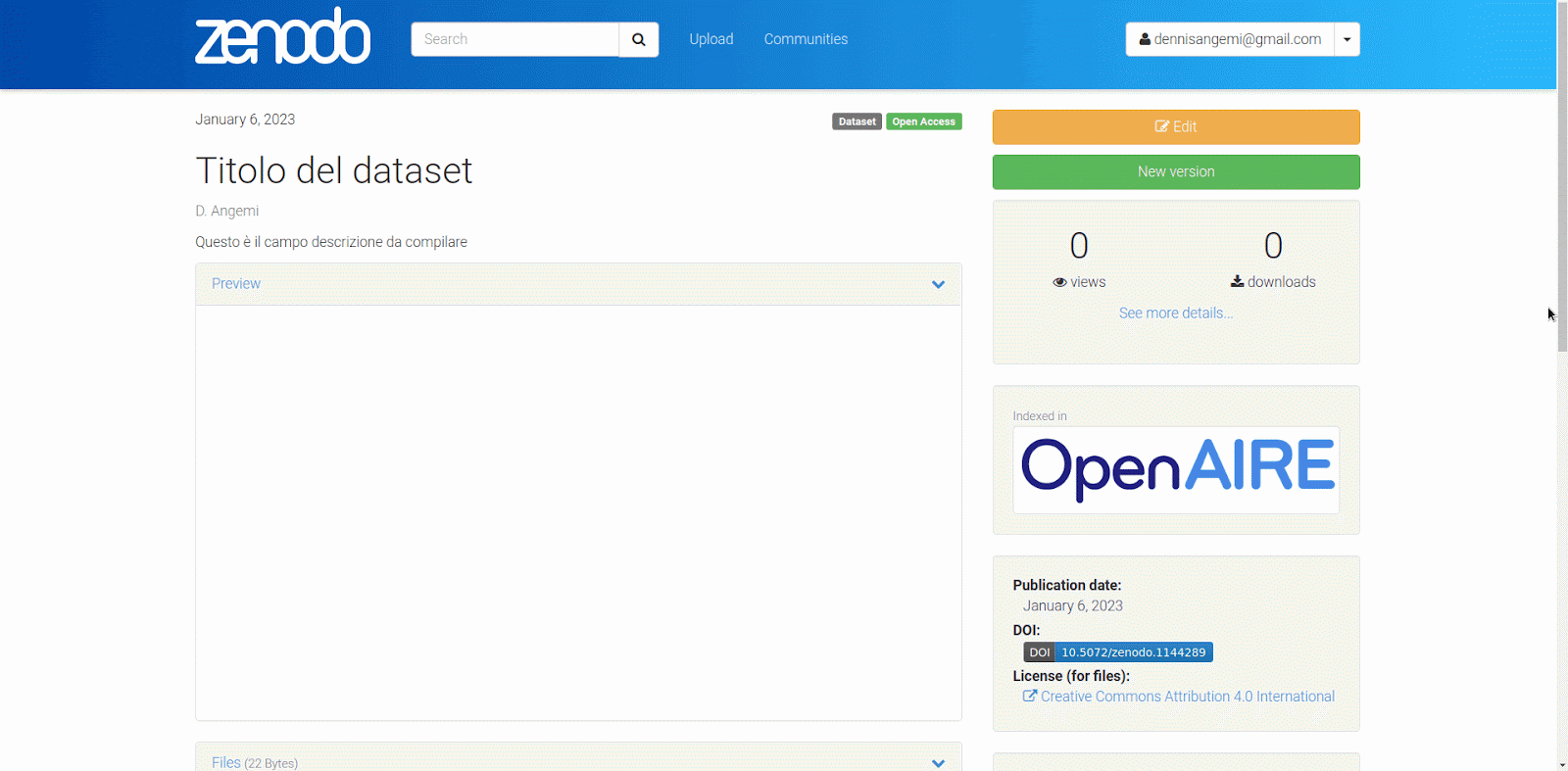Open the Upload page
Screen dimensions: 1568x771
coord(711,39)
